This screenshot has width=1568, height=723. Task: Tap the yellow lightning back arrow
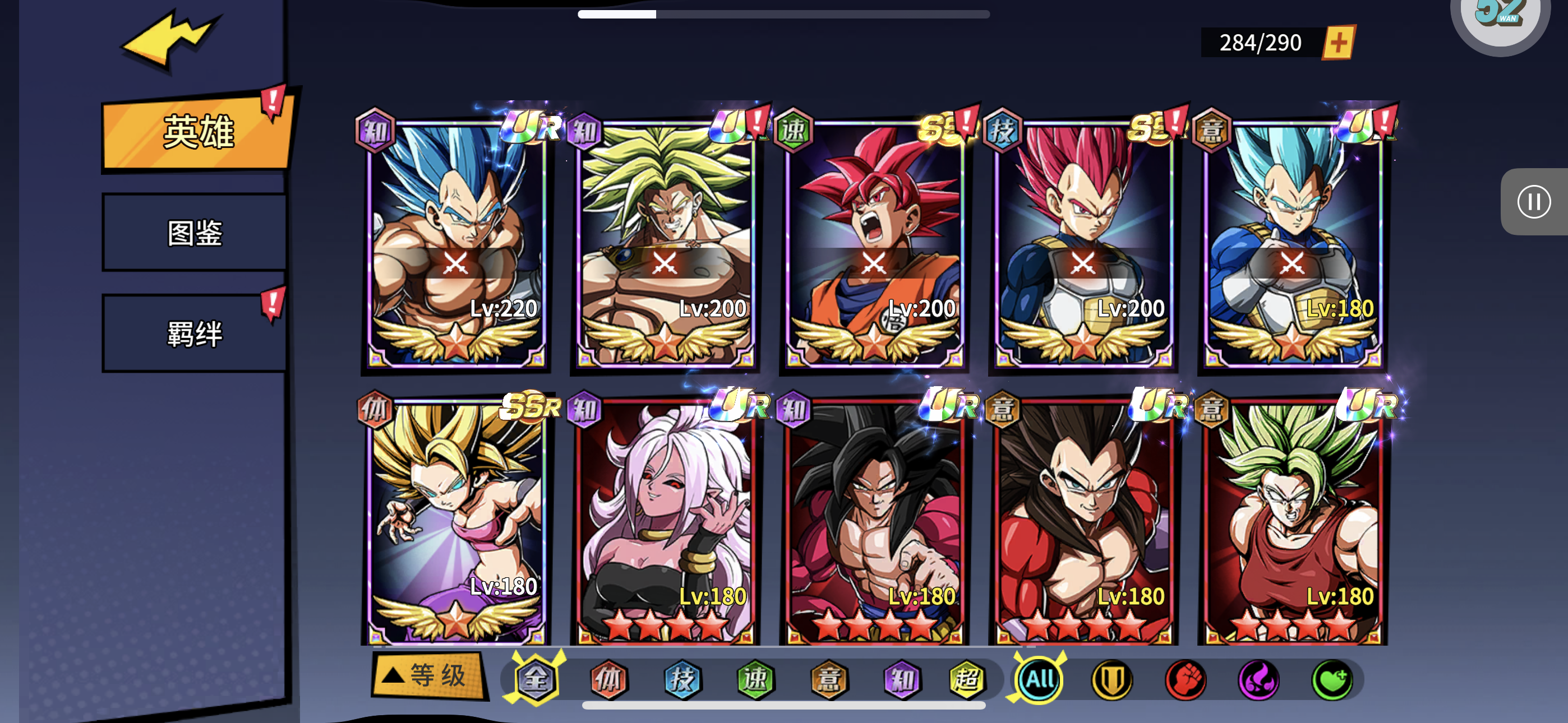[x=170, y=39]
